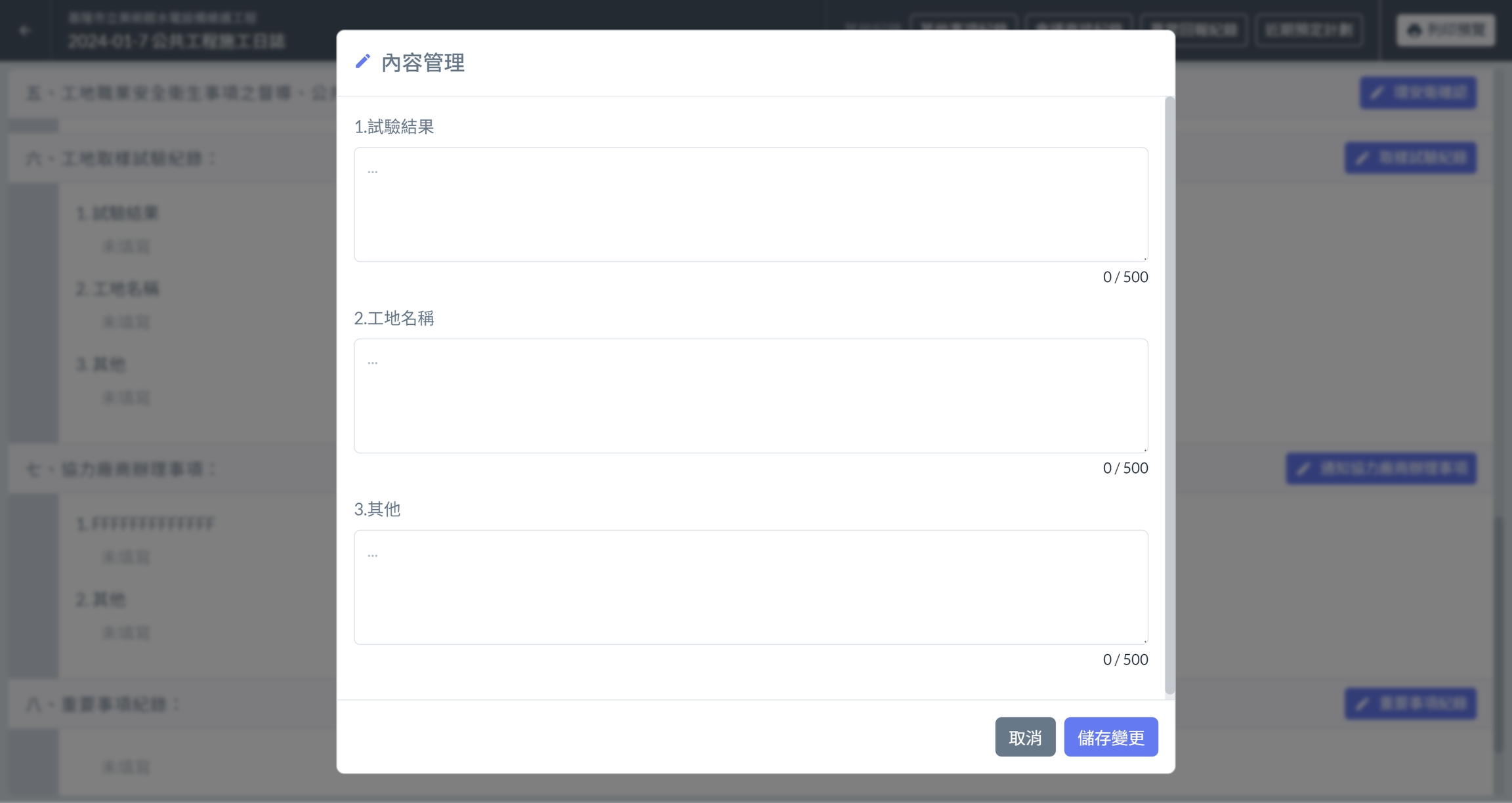
Task: Click the pencil 重要事項紀錄 edit button
Action: [x=1410, y=703]
